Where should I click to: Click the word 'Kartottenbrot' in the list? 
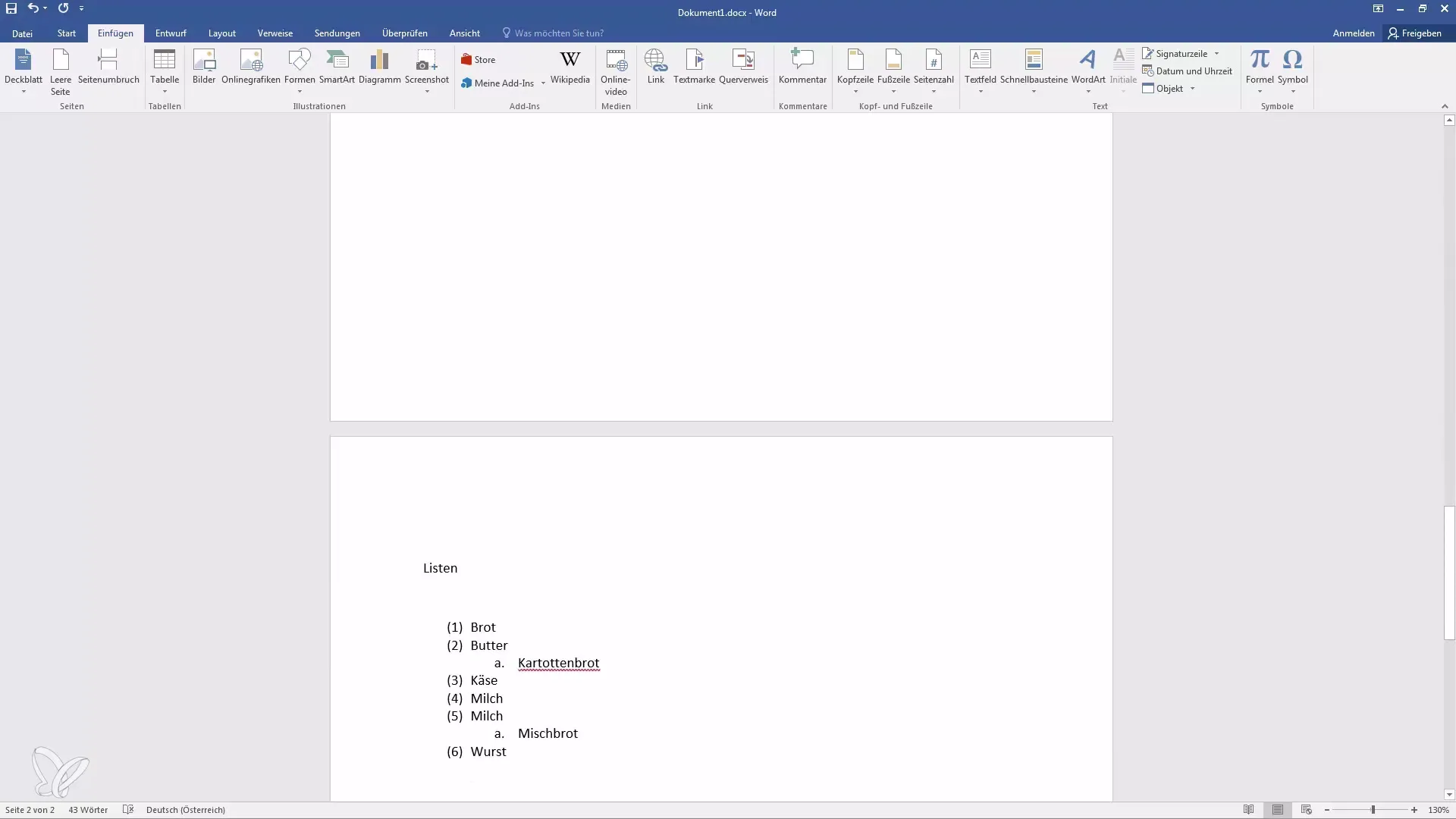[x=558, y=663]
